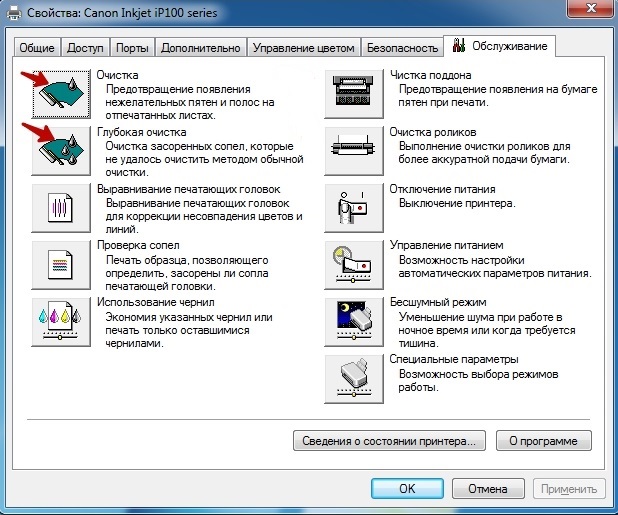618x515 pixels.
Task: Open Управление питанием auto power icon
Action: [354, 265]
